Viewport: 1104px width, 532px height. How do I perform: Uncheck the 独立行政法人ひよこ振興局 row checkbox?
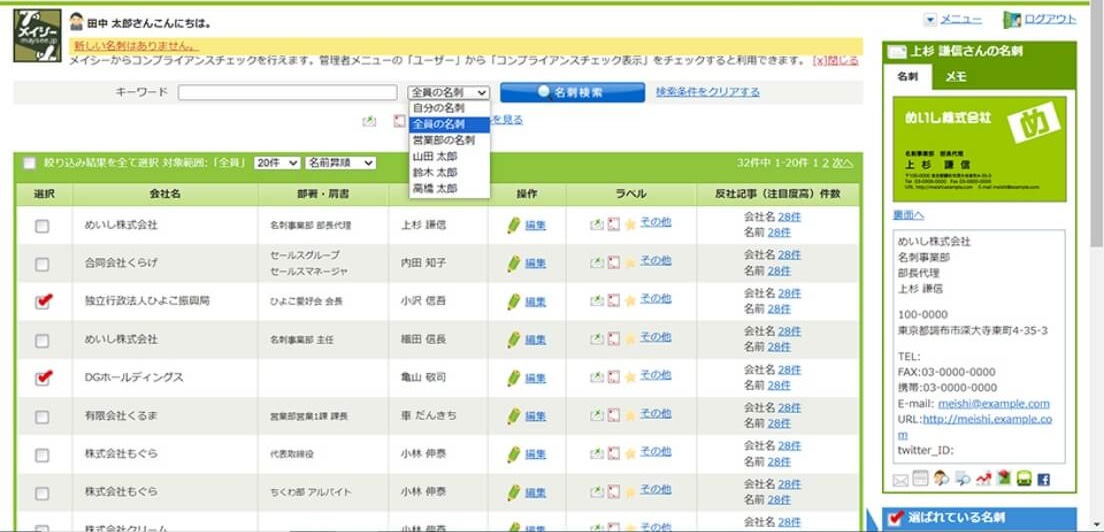[x=42, y=301]
